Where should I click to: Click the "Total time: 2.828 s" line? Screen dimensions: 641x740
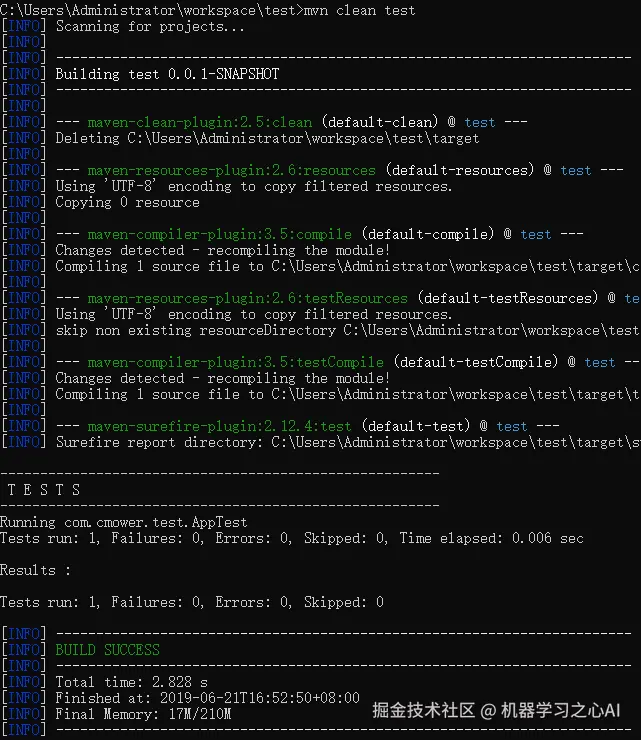131,682
